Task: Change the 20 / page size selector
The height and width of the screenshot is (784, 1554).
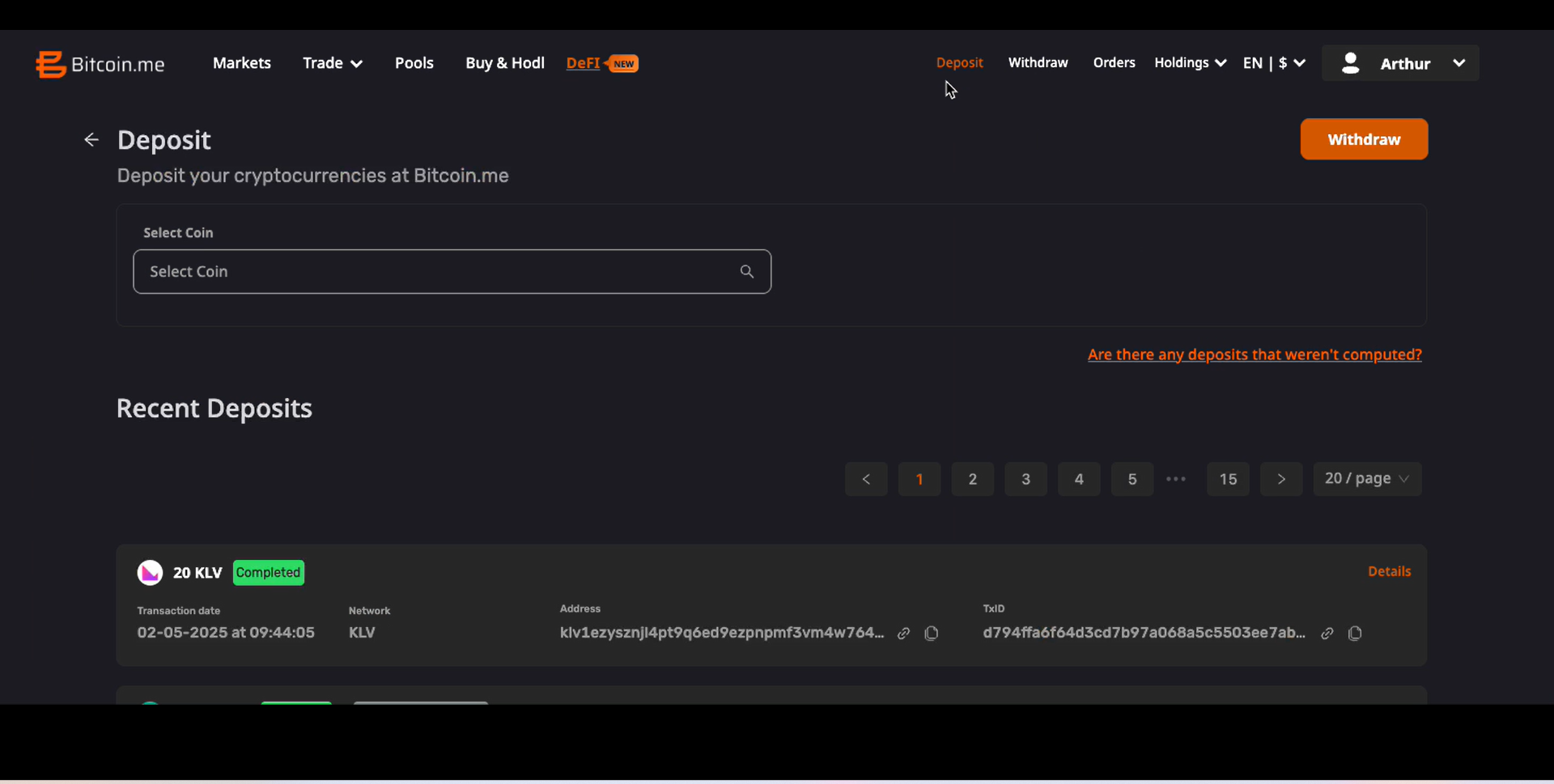Action: [1367, 479]
